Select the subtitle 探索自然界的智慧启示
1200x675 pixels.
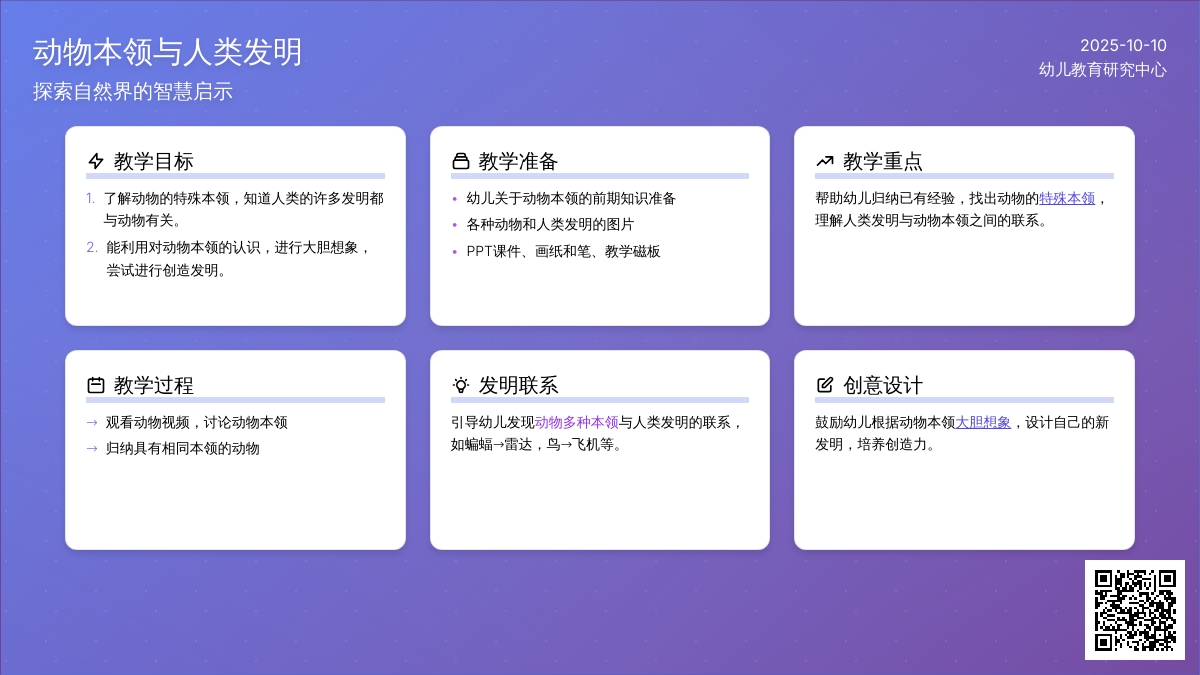click(x=132, y=91)
